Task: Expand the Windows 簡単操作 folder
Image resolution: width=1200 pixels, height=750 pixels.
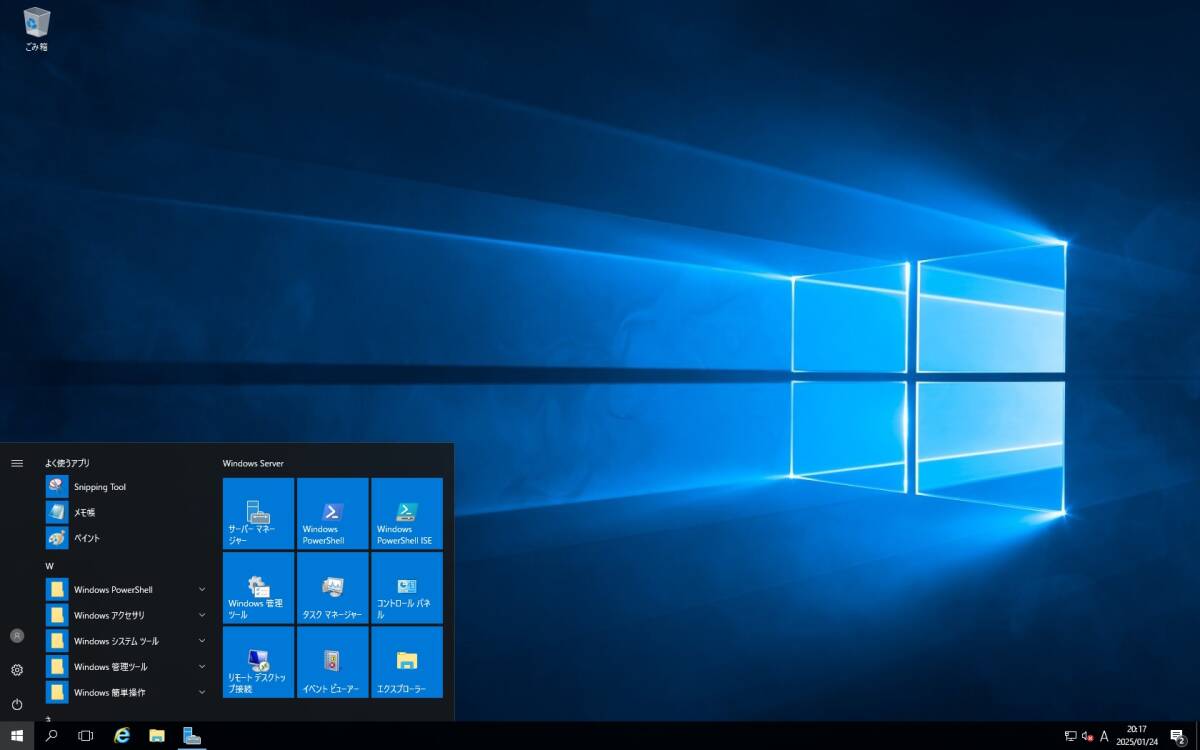Action: tap(127, 692)
